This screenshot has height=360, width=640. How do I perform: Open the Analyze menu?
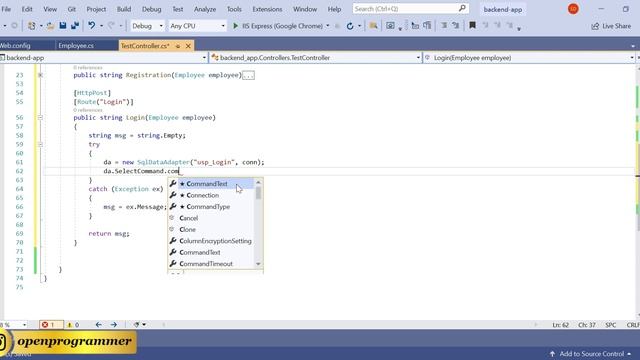click(x=205, y=9)
